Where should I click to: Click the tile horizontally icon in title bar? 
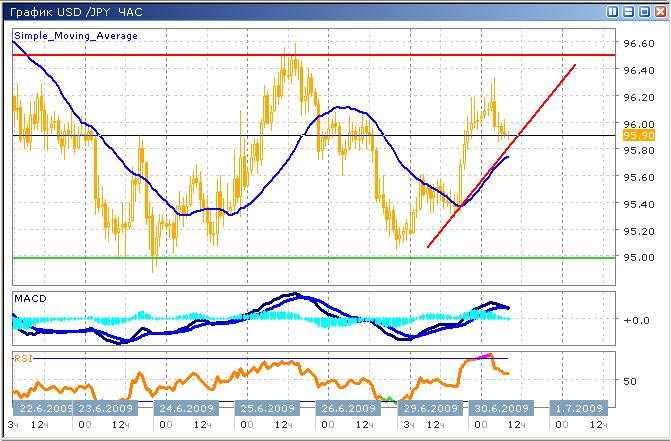pyautogui.click(x=626, y=12)
